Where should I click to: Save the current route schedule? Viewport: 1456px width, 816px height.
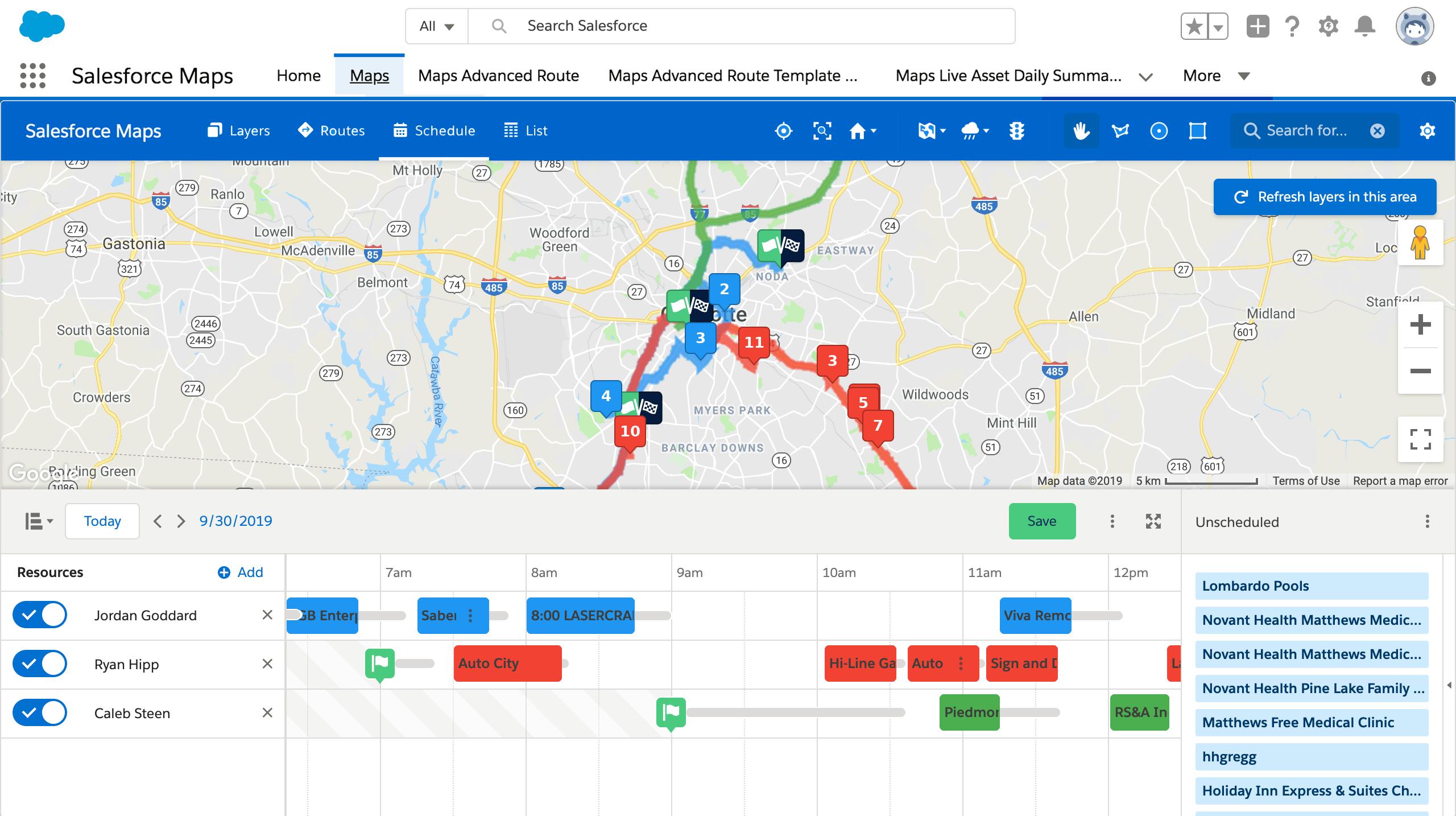pos(1042,519)
